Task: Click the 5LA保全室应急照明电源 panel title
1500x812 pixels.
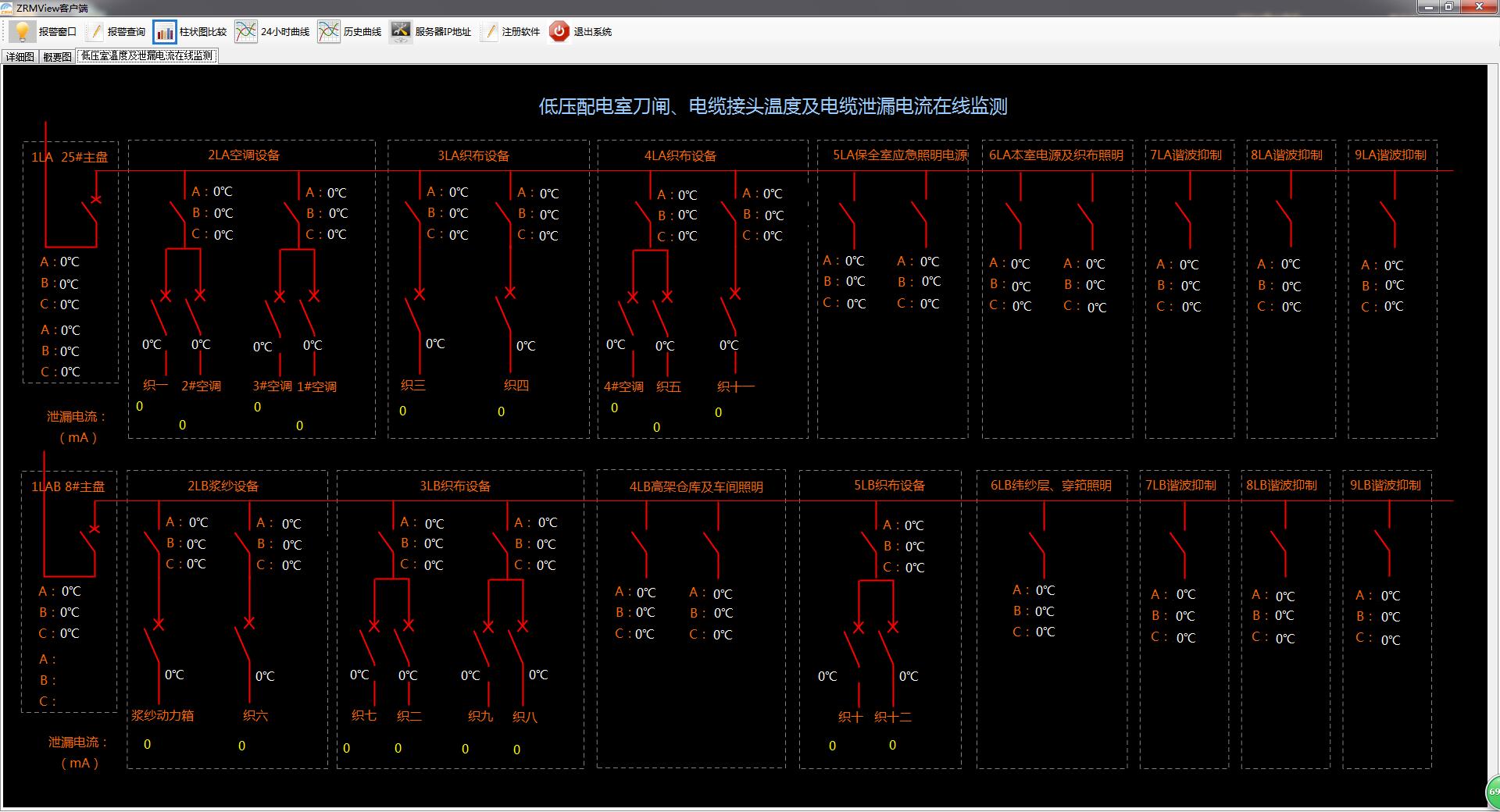Action: click(x=900, y=155)
